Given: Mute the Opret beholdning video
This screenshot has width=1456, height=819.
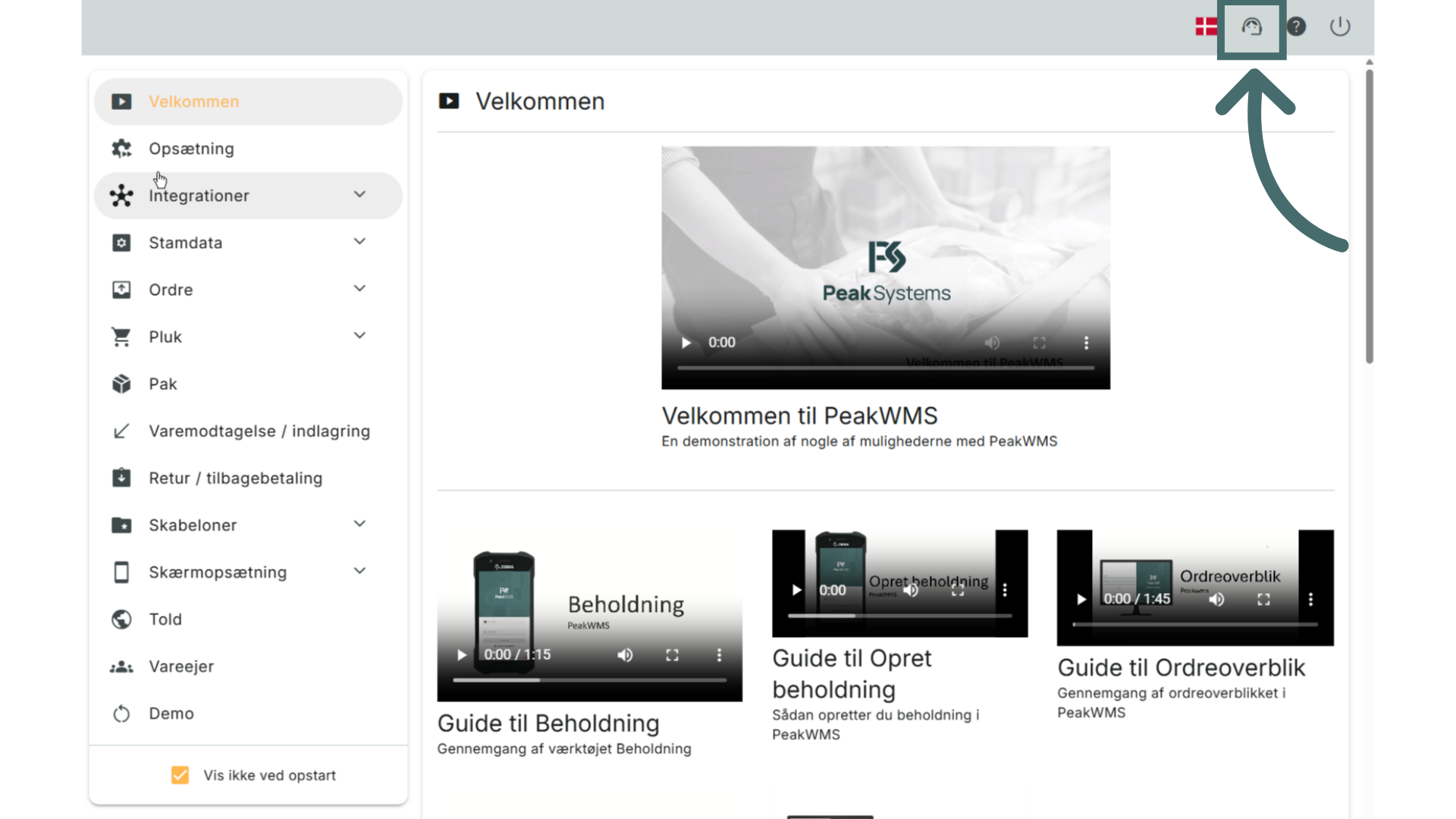Looking at the screenshot, I should click(911, 590).
